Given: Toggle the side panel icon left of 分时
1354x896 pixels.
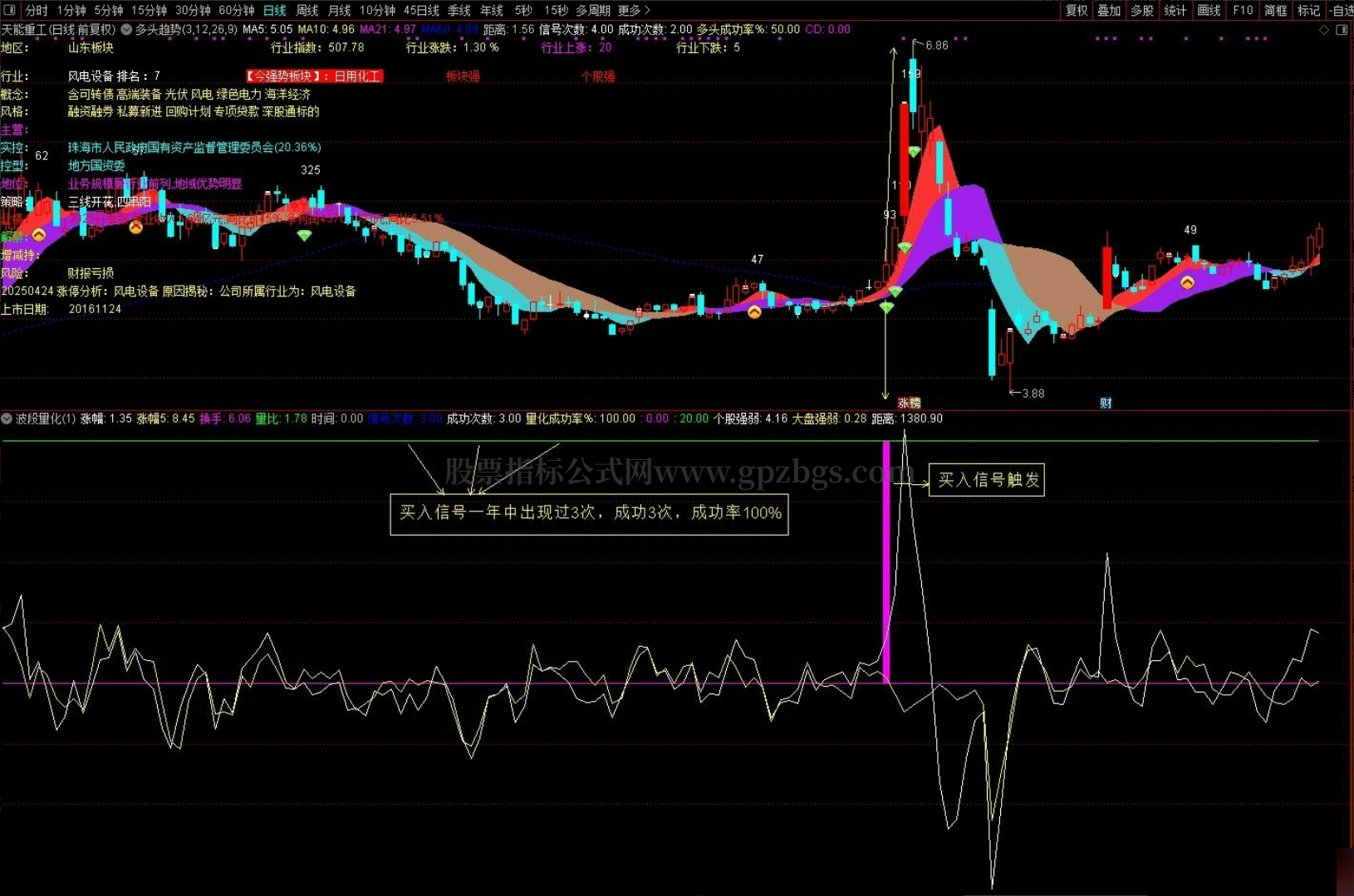Looking at the screenshot, I should pyautogui.click(x=10, y=10).
